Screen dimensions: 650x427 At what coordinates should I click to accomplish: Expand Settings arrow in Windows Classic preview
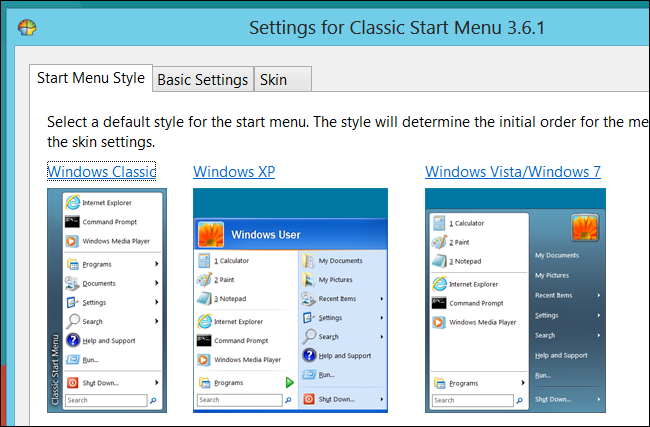tap(156, 302)
